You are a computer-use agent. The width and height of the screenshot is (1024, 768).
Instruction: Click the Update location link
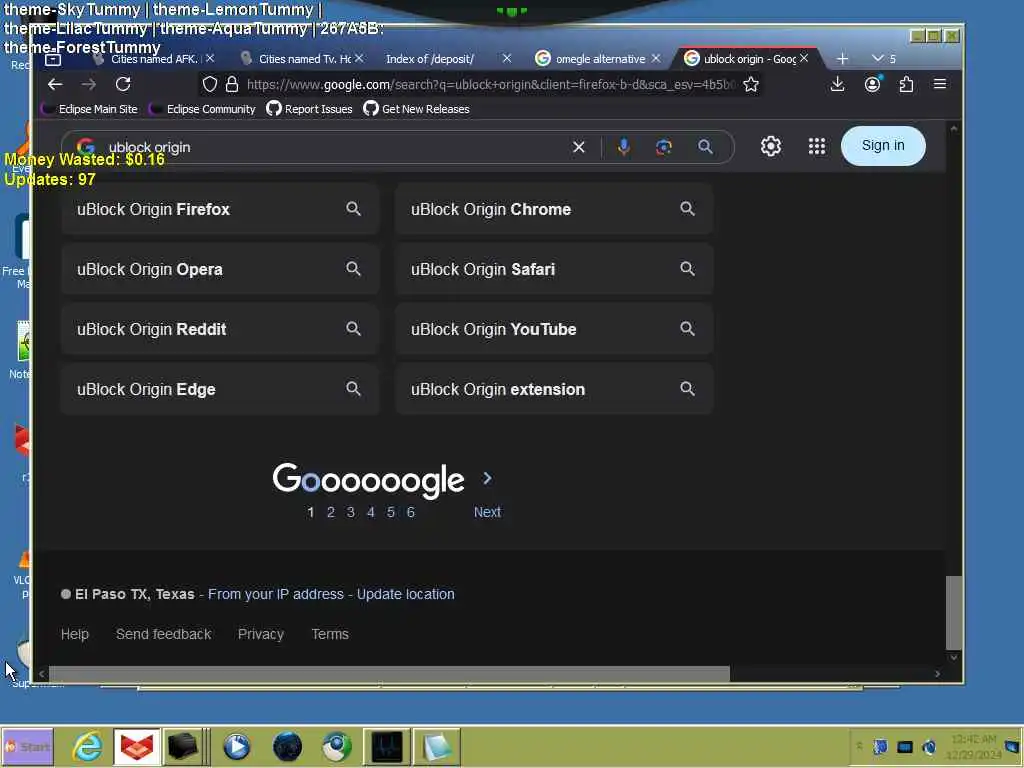pyautogui.click(x=406, y=594)
